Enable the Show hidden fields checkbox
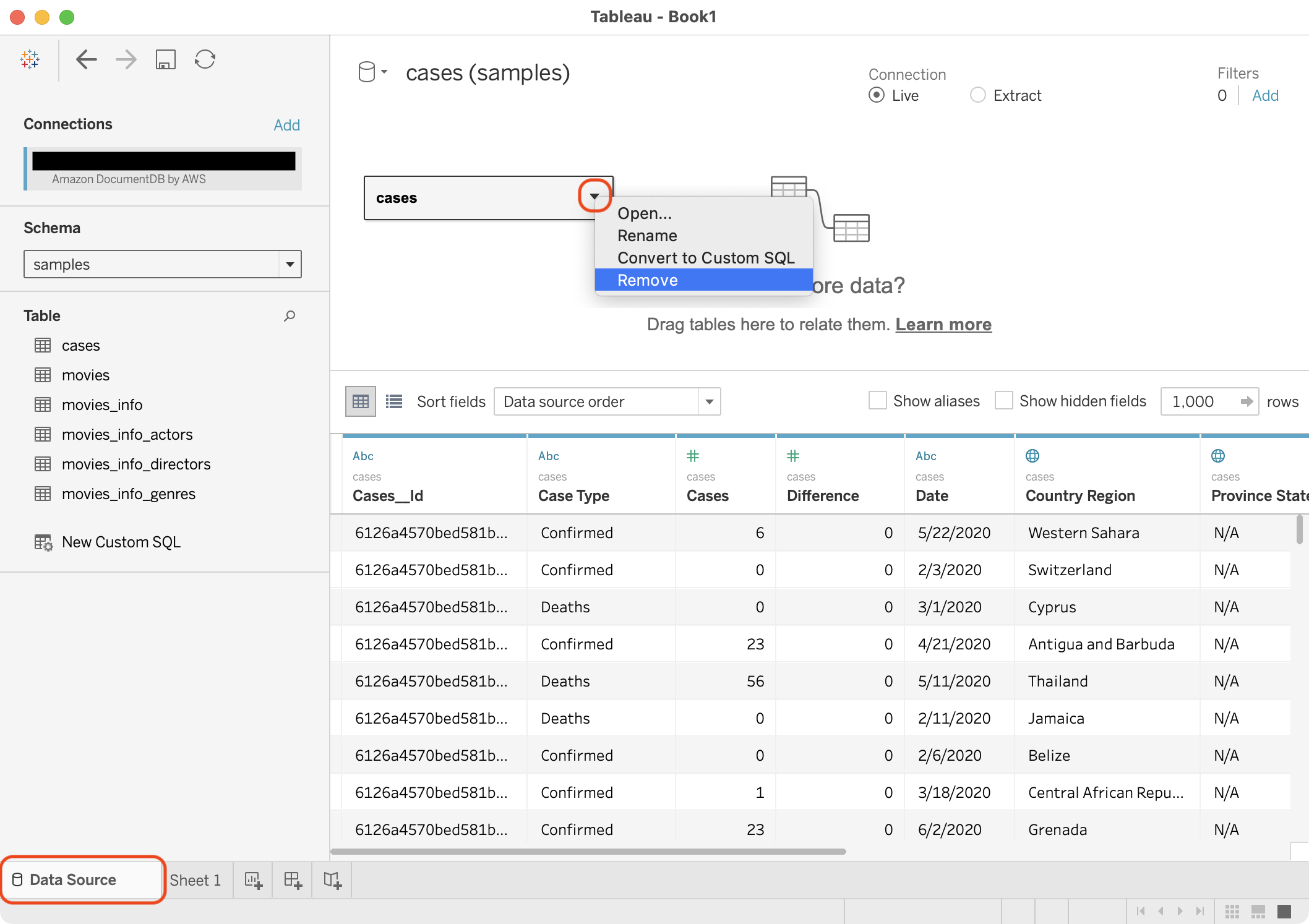The width and height of the screenshot is (1309, 924). coord(1003,401)
